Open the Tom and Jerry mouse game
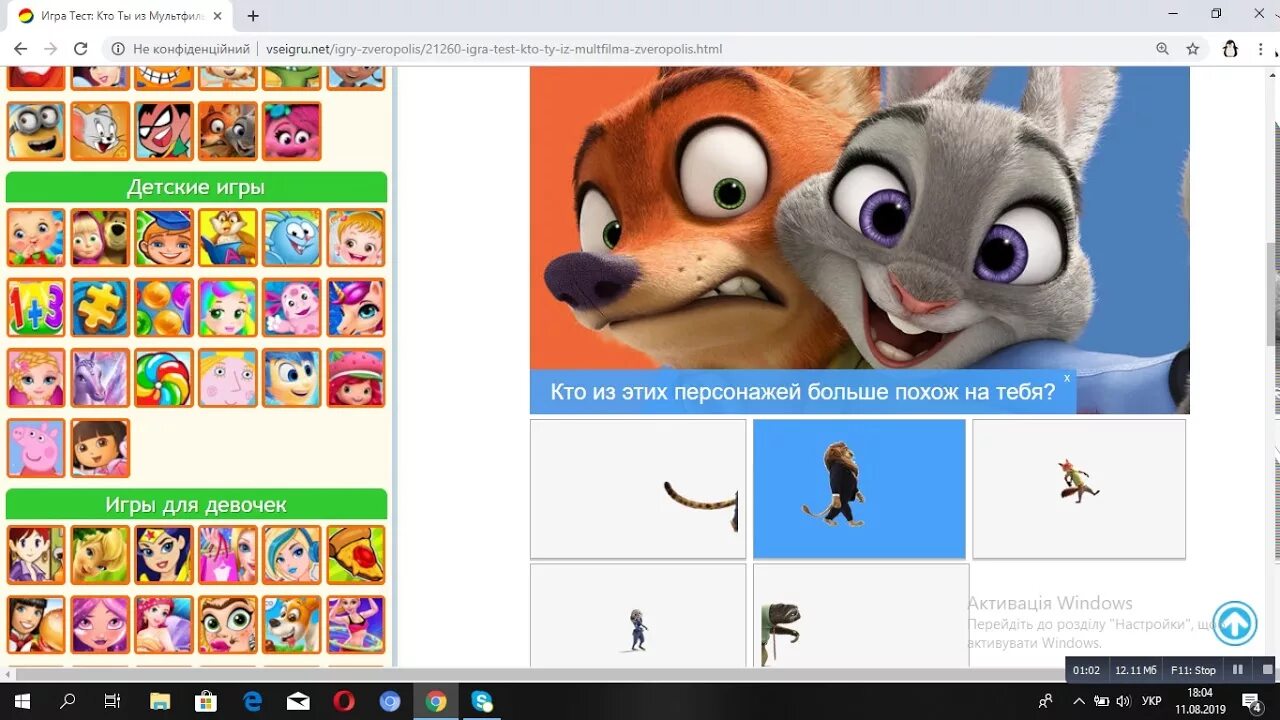1280x720 pixels. point(100,131)
